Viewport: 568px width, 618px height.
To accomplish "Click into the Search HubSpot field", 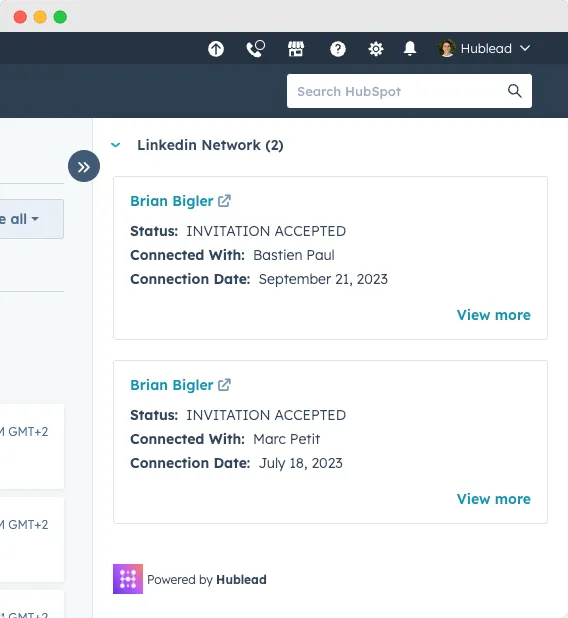I will (x=409, y=91).
